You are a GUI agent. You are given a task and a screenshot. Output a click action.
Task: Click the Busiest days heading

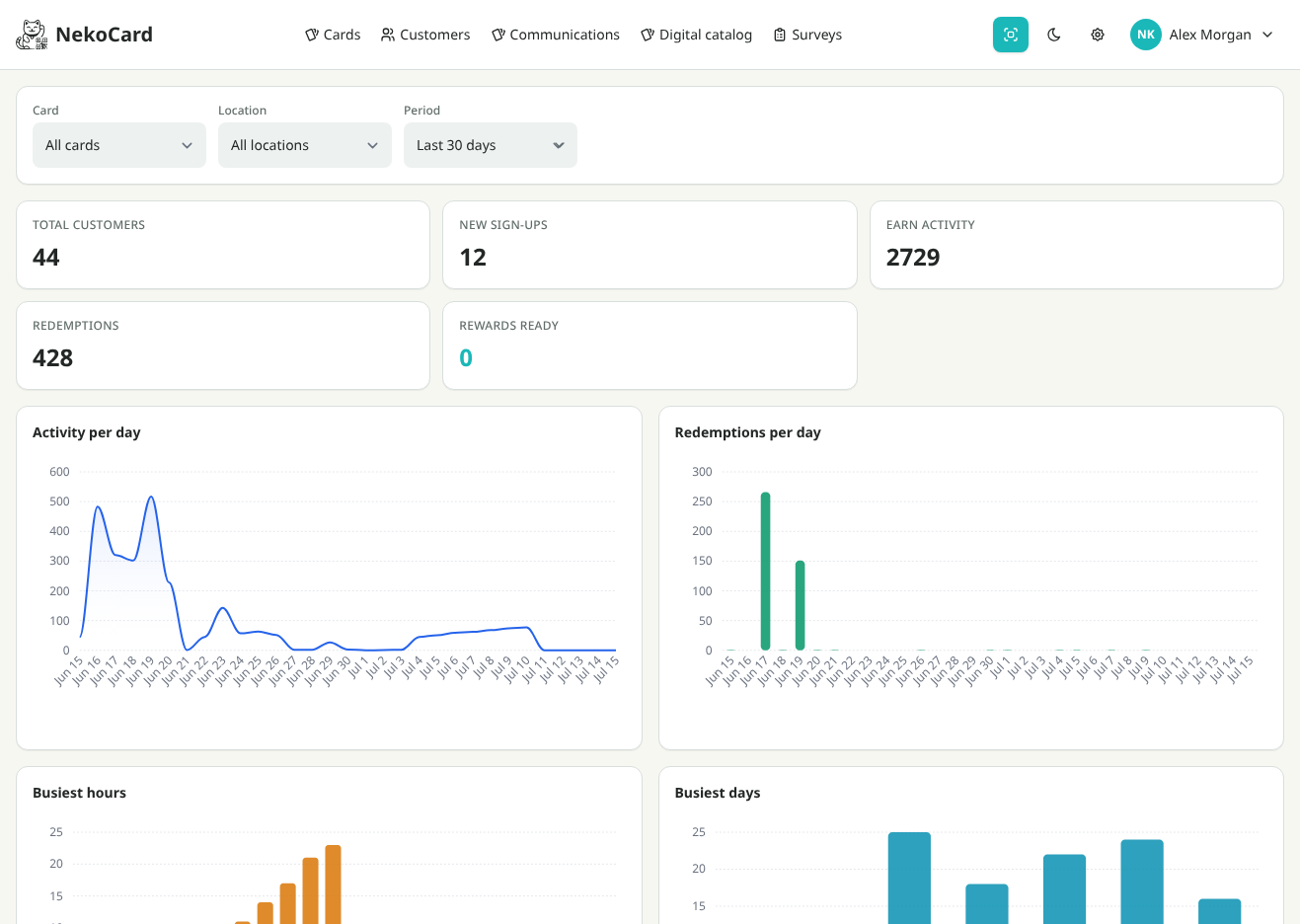tap(718, 793)
